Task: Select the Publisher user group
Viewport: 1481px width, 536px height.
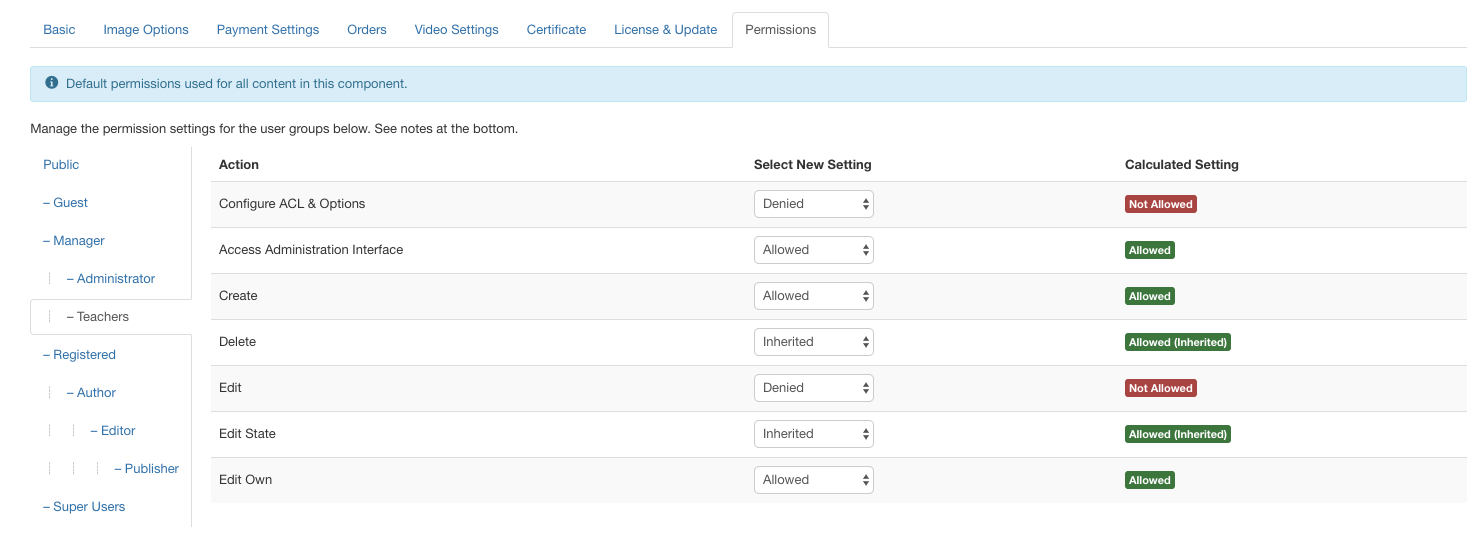Action: click(x=151, y=469)
